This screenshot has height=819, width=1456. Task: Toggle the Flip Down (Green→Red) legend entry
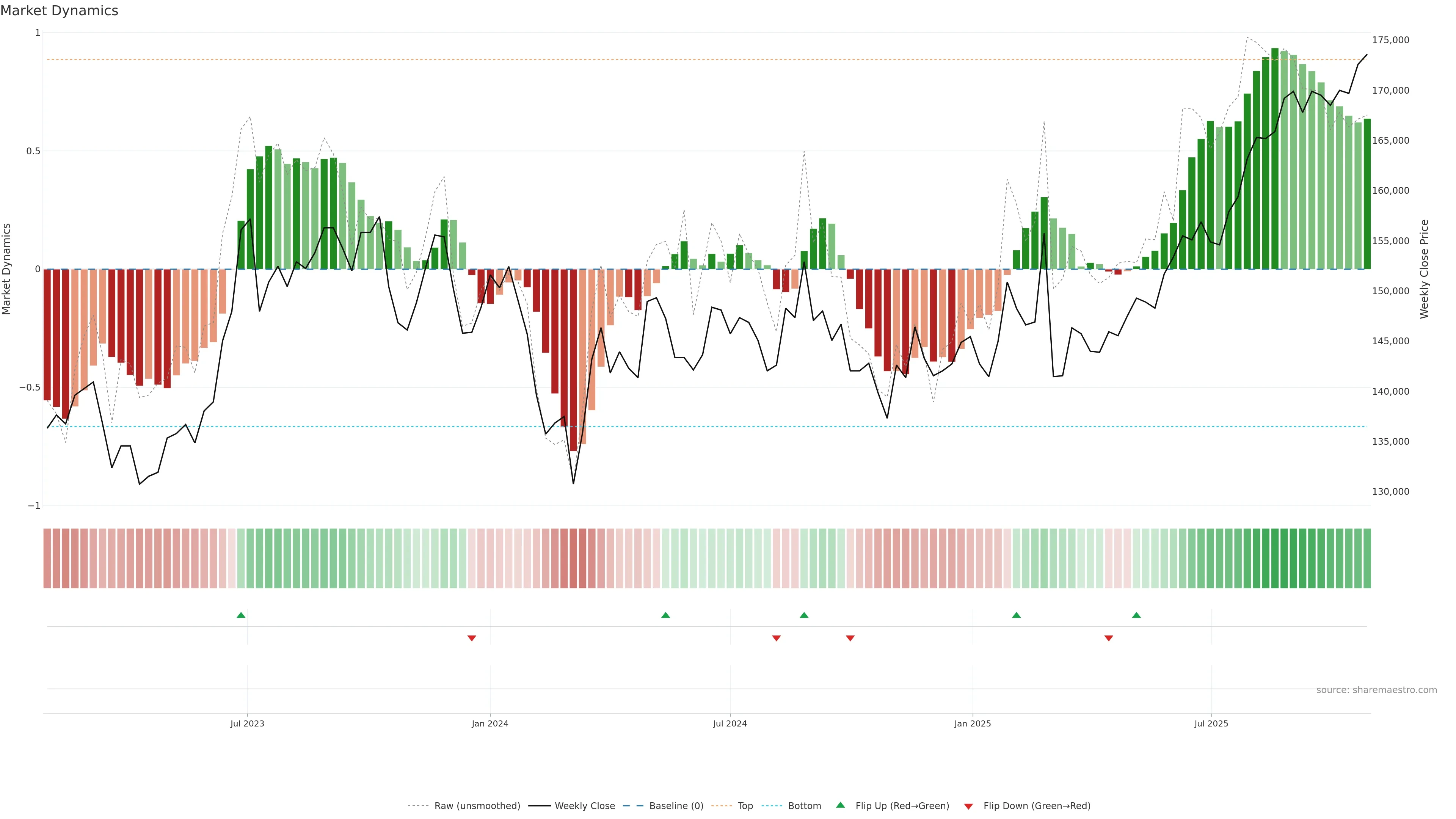coord(1037,806)
